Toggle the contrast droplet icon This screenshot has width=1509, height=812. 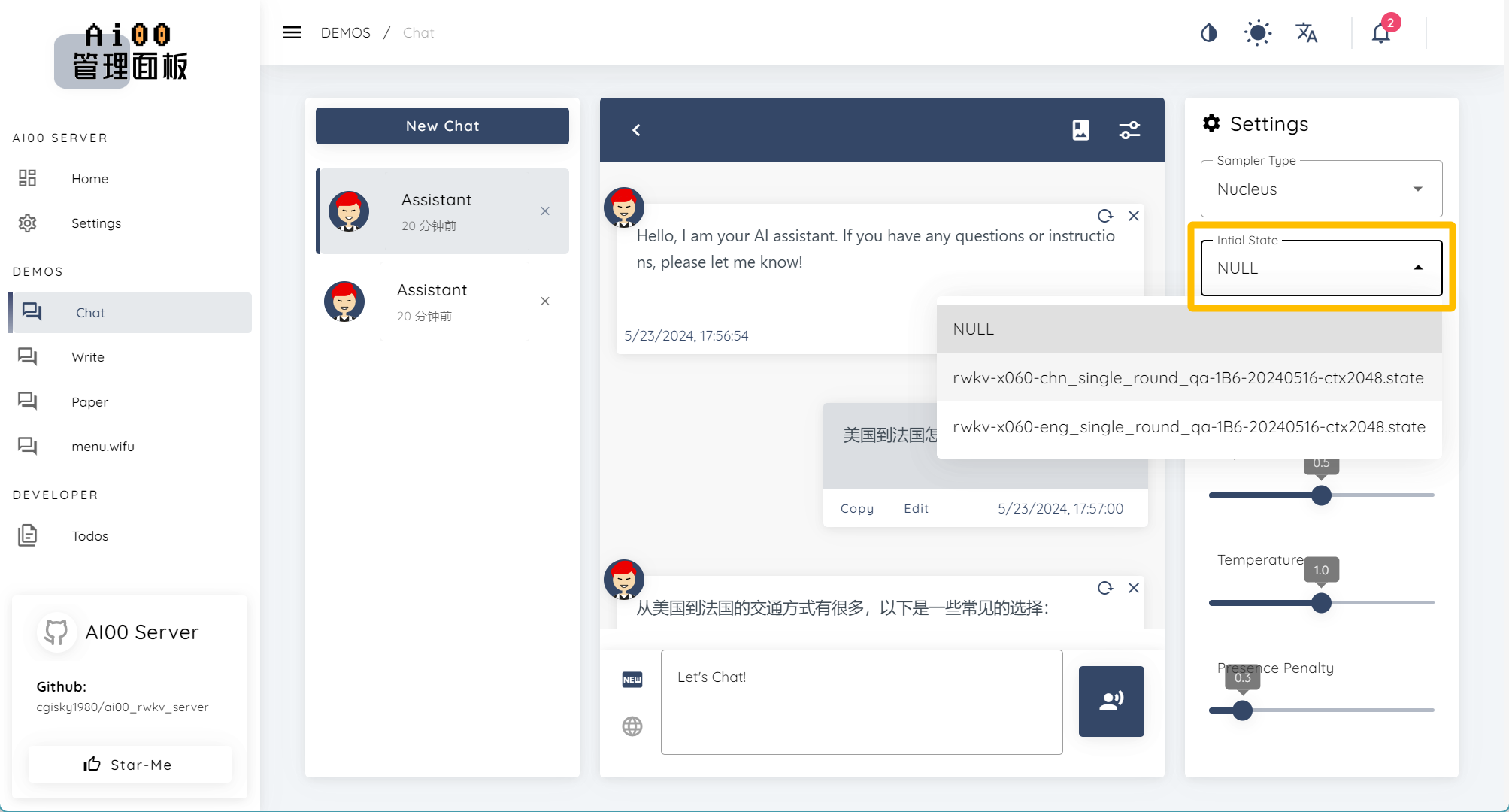coord(1208,33)
